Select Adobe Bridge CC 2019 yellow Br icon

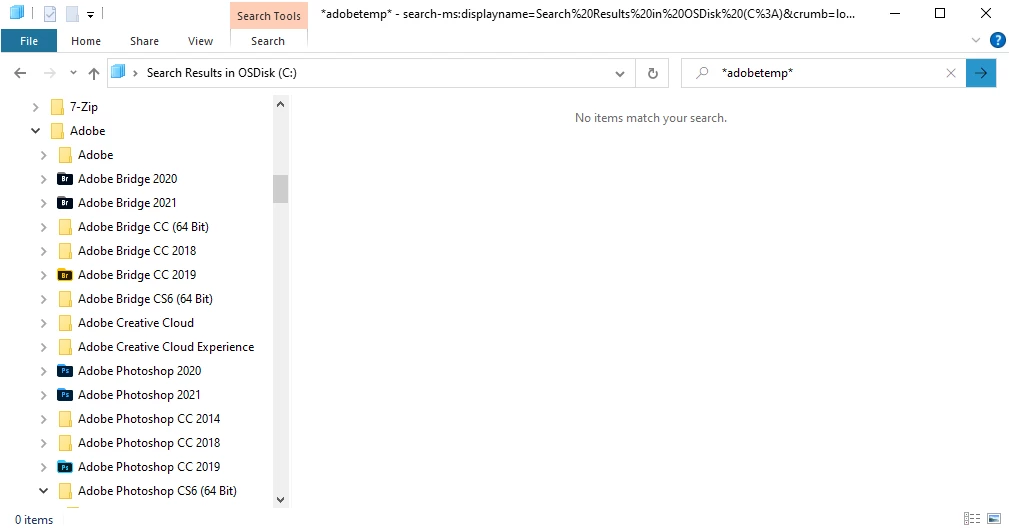tap(65, 275)
